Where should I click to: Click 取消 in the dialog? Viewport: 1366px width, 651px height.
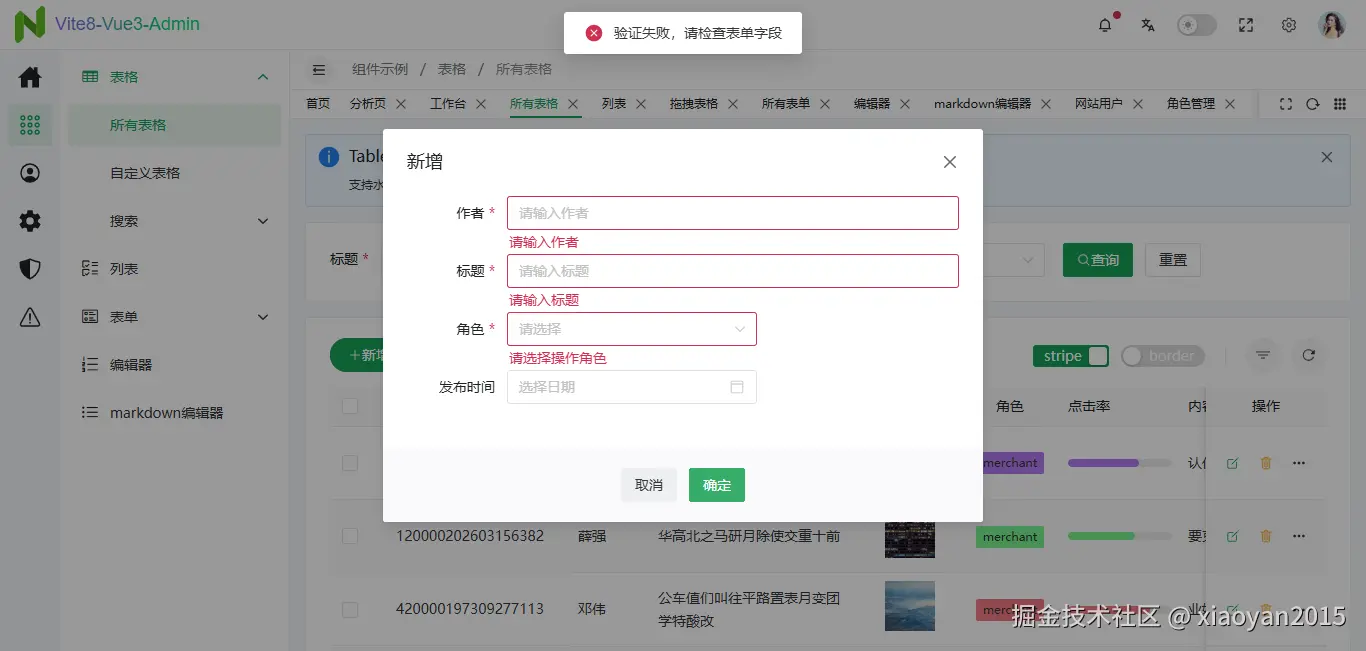point(649,485)
